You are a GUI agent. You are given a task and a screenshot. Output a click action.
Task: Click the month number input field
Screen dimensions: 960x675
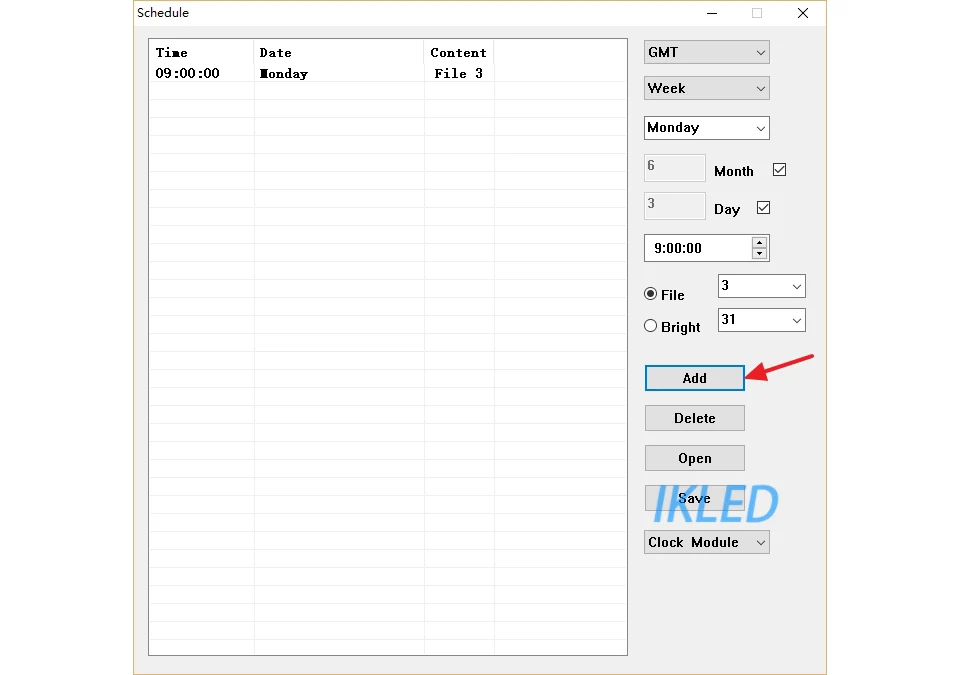[675, 168]
